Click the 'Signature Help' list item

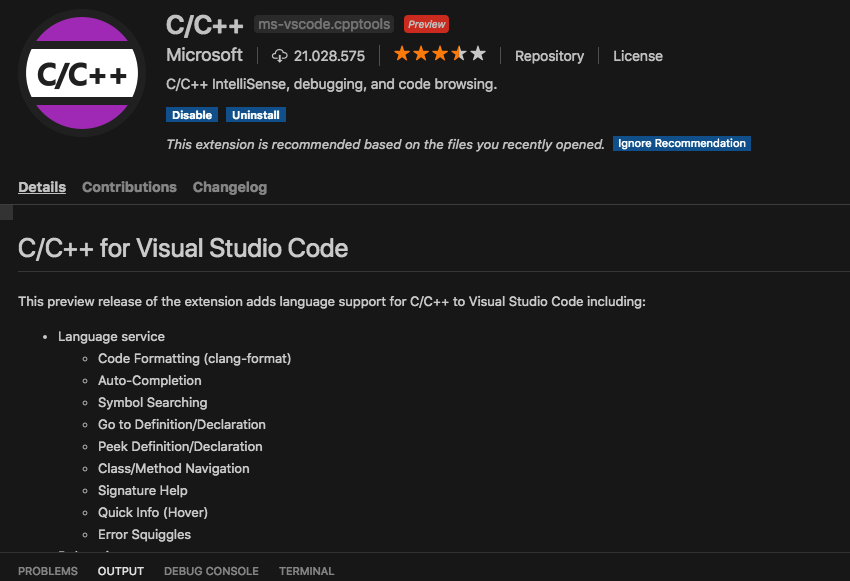(x=143, y=490)
